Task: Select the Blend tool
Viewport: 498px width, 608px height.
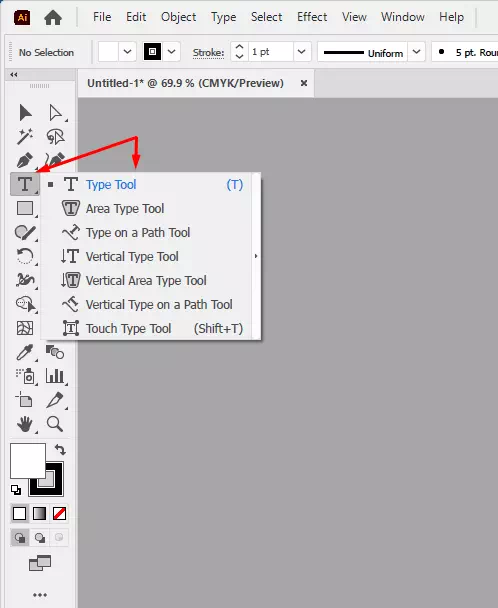Action: pos(55,352)
